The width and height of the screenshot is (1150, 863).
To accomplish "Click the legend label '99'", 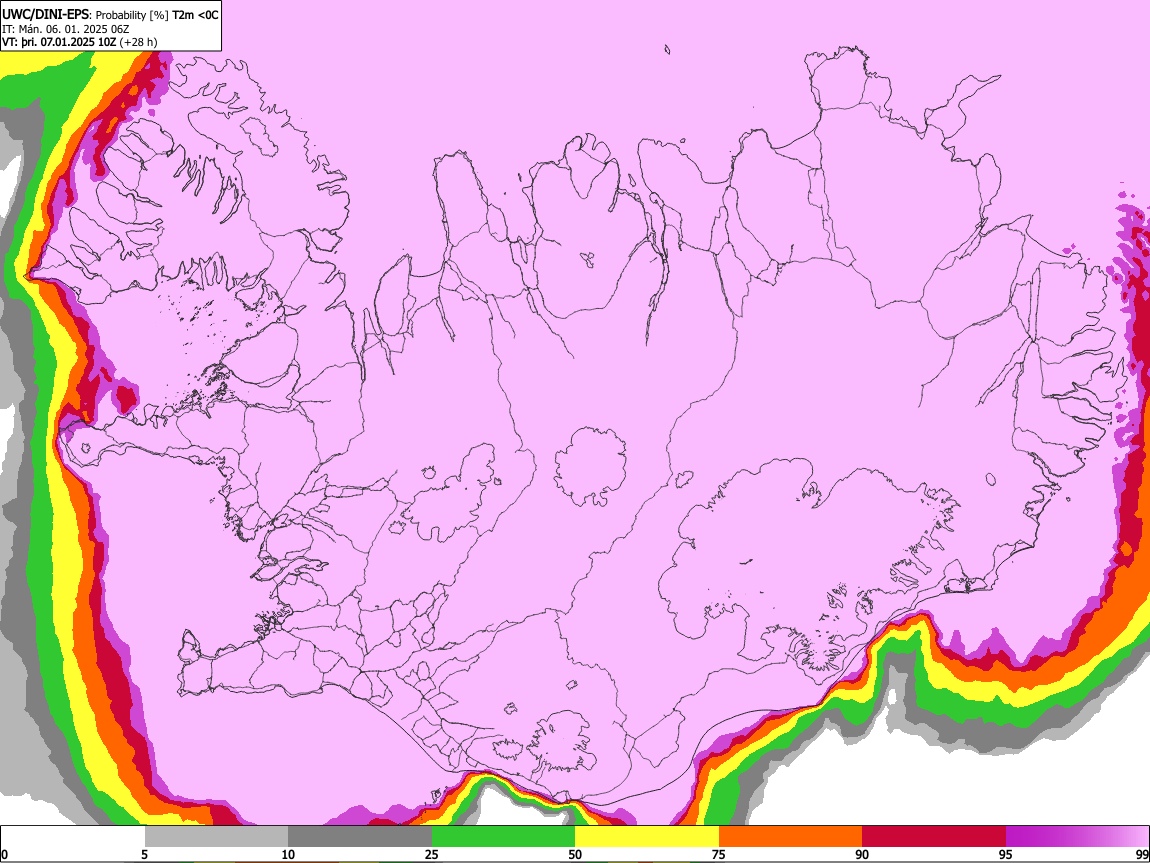I will click(x=1142, y=855).
